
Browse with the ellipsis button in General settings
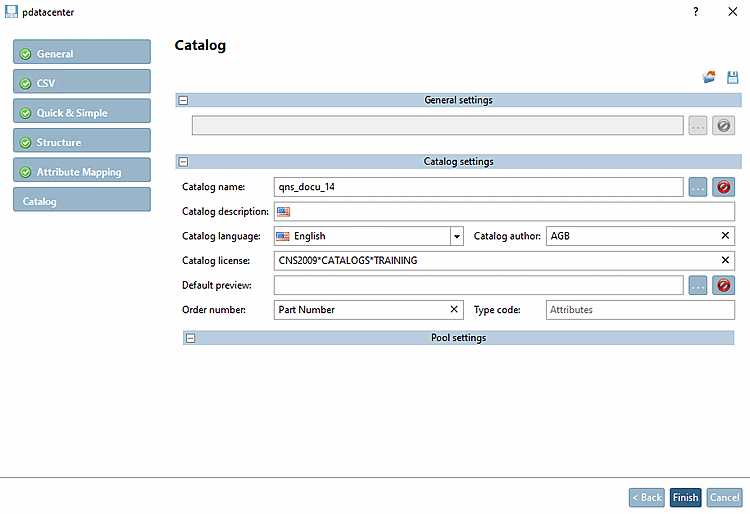(x=697, y=126)
